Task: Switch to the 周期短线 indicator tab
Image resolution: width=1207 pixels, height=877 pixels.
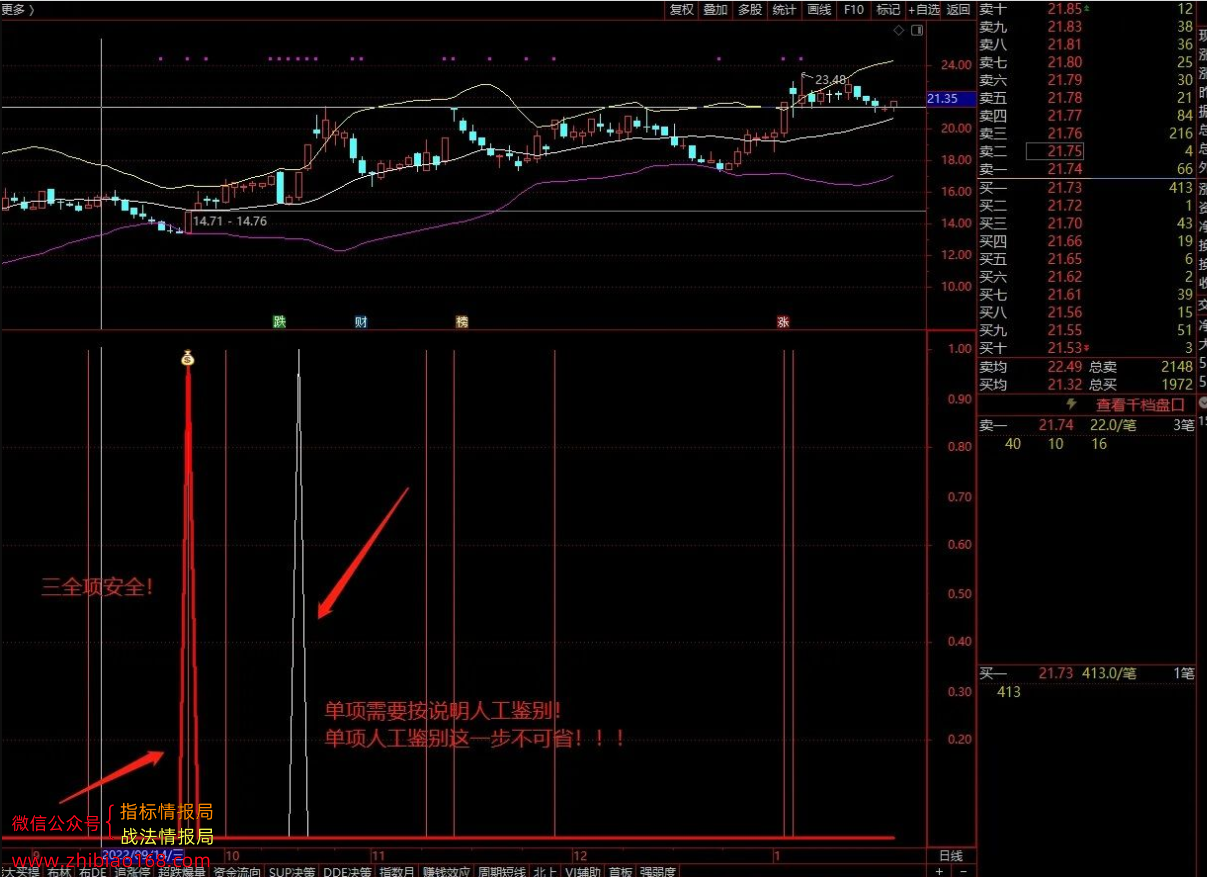Action: (501, 871)
